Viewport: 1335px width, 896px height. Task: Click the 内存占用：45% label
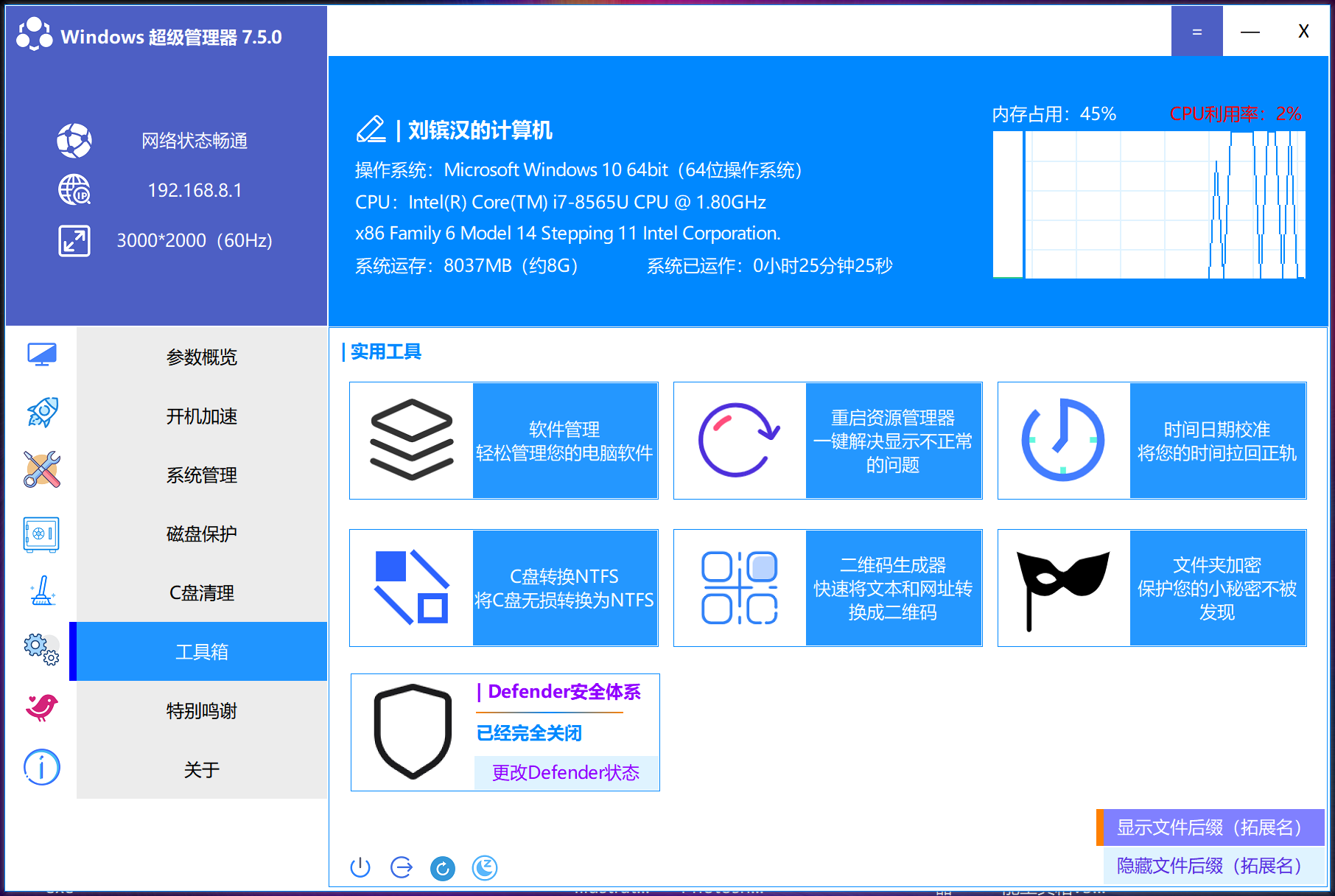pyautogui.click(x=1054, y=114)
